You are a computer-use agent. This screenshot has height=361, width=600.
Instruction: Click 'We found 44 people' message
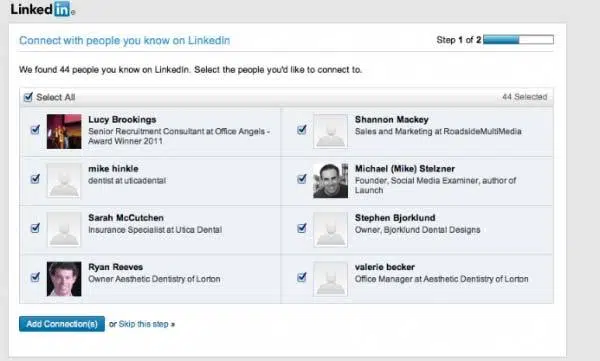pyautogui.click(x=191, y=70)
